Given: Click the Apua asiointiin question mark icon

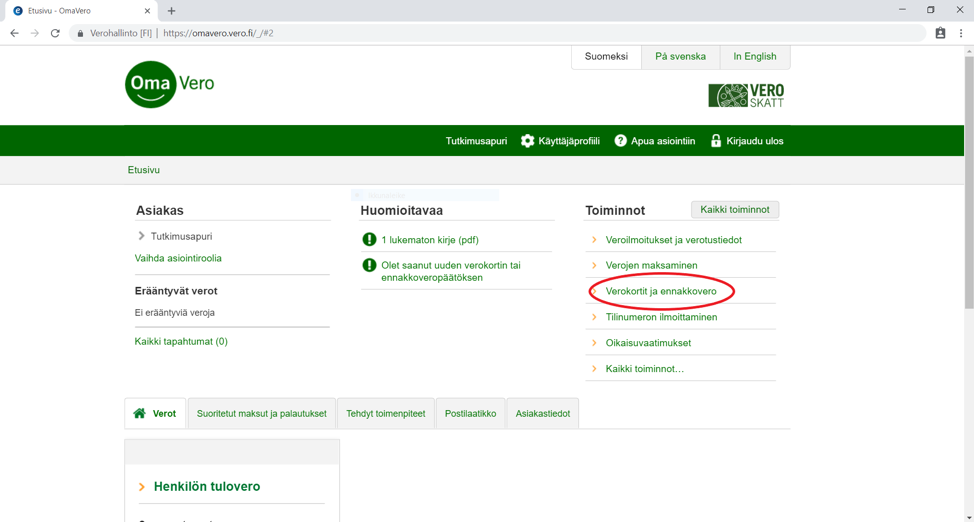Looking at the screenshot, I should [x=620, y=141].
